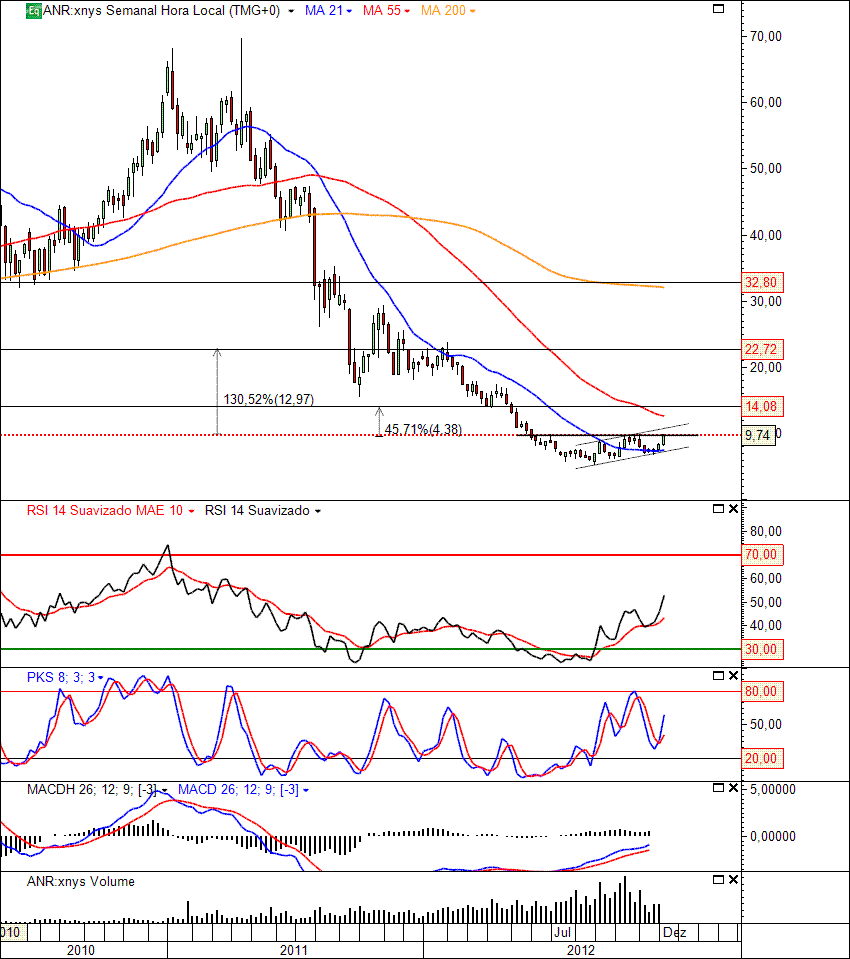The height and width of the screenshot is (959, 850).
Task: Maximize the ANR:xnys Volume panel
Action: click(x=719, y=879)
